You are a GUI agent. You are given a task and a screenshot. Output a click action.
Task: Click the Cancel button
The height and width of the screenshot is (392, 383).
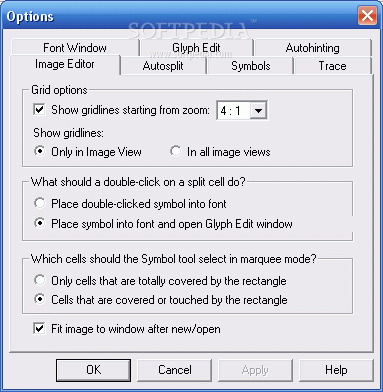(x=175, y=370)
